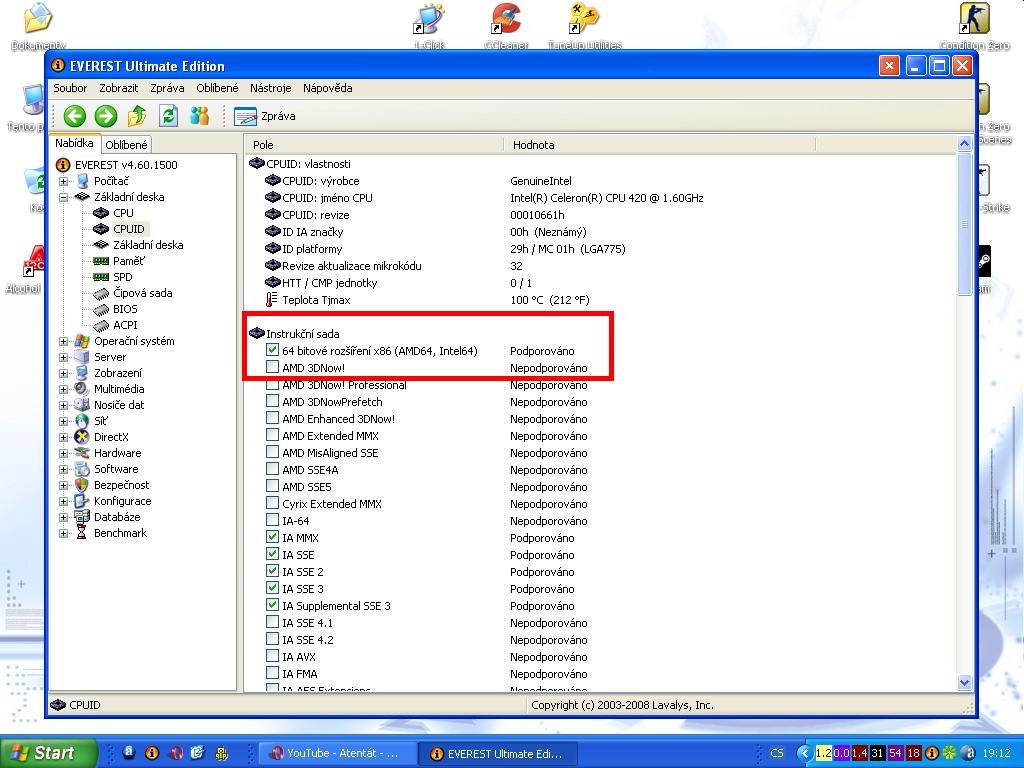This screenshot has height=768, width=1024.
Task: Click the vertical scrollbar down arrow
Action: tap(965, 681)
